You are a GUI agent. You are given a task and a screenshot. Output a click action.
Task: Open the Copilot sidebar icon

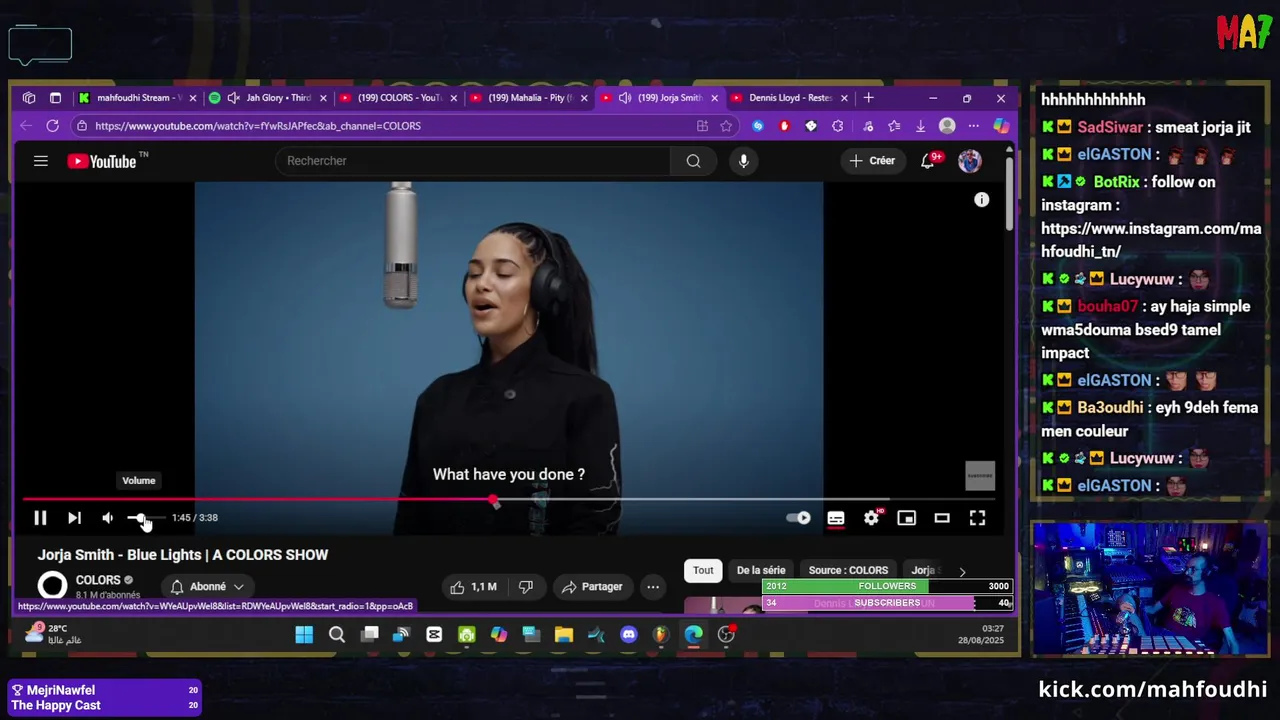pyautogui.click(x=1001, y=126)
